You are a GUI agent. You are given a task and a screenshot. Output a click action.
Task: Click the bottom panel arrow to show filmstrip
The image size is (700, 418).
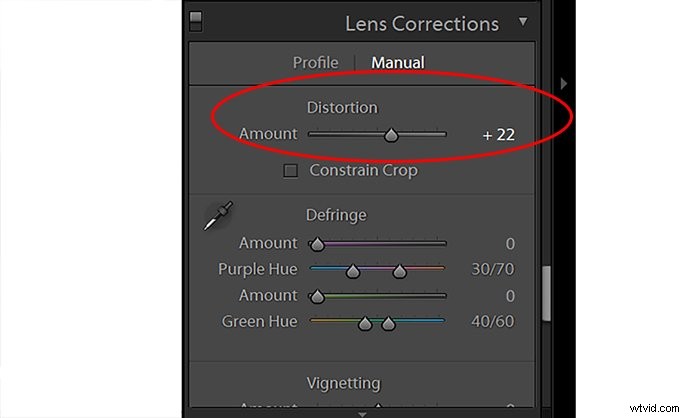click(363, 411)
